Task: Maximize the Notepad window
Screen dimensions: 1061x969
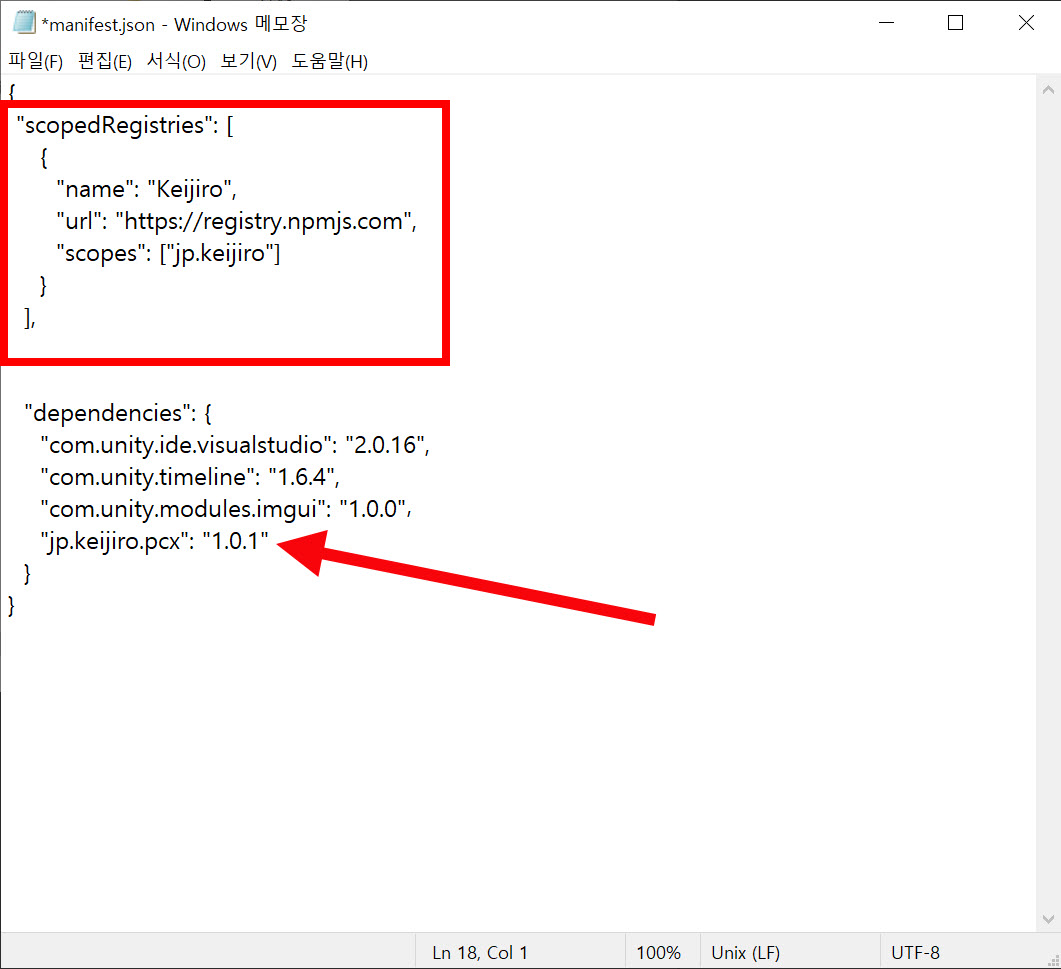Action: click(x=955, y=23)
